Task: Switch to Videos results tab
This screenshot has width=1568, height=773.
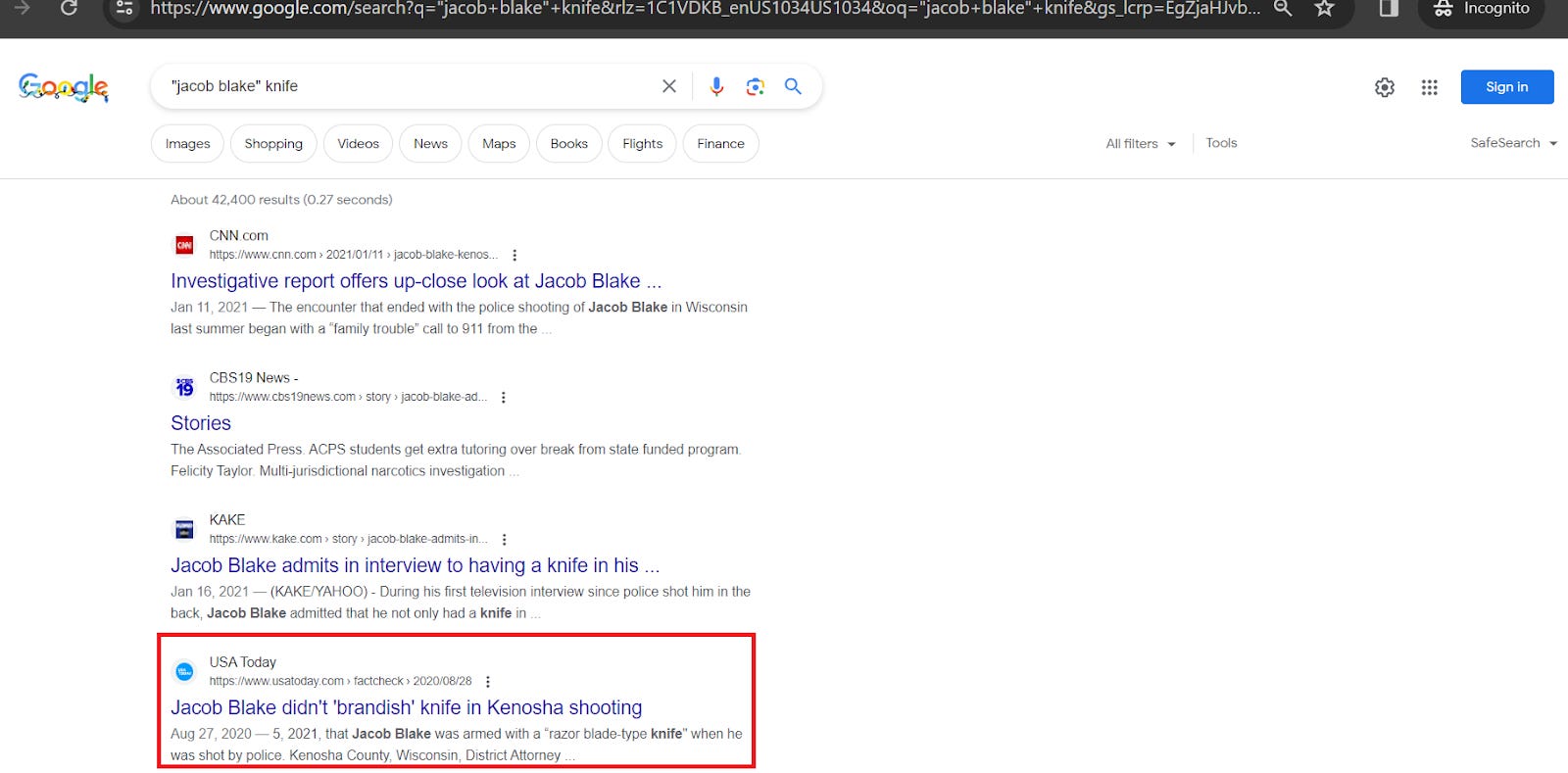Action: pos(358,143)
